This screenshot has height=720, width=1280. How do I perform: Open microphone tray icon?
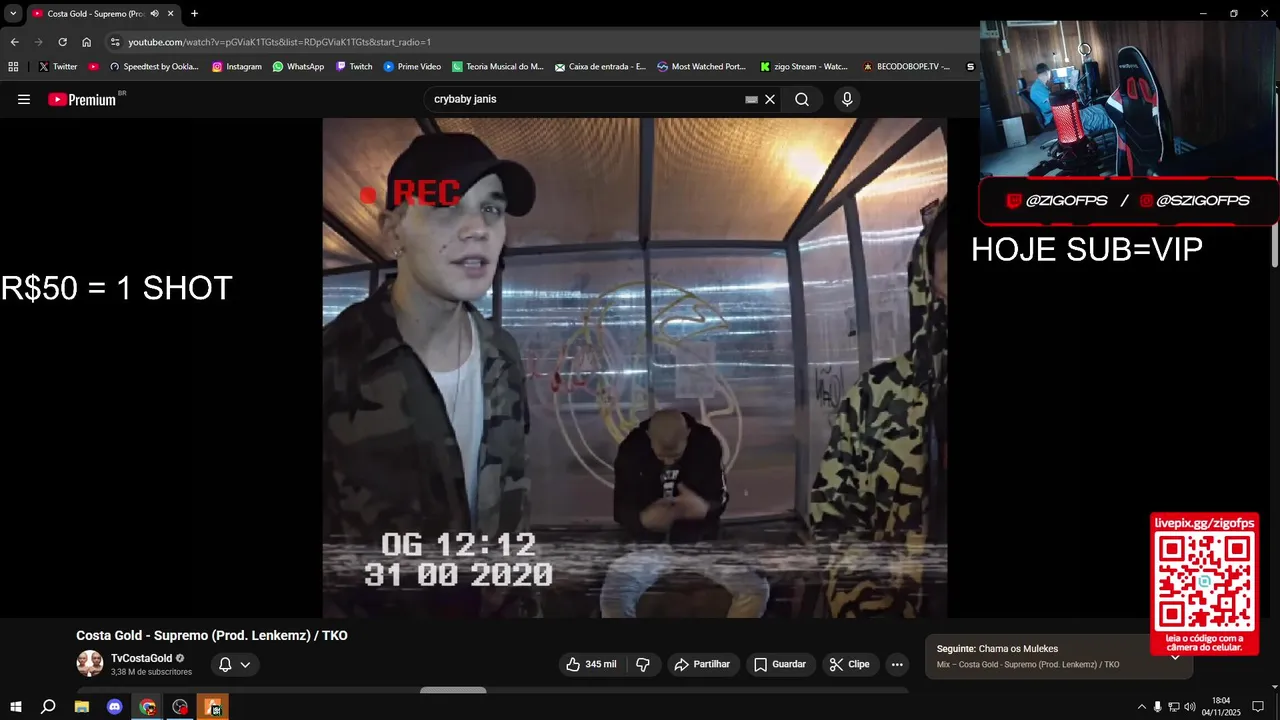pos(1158,707)
